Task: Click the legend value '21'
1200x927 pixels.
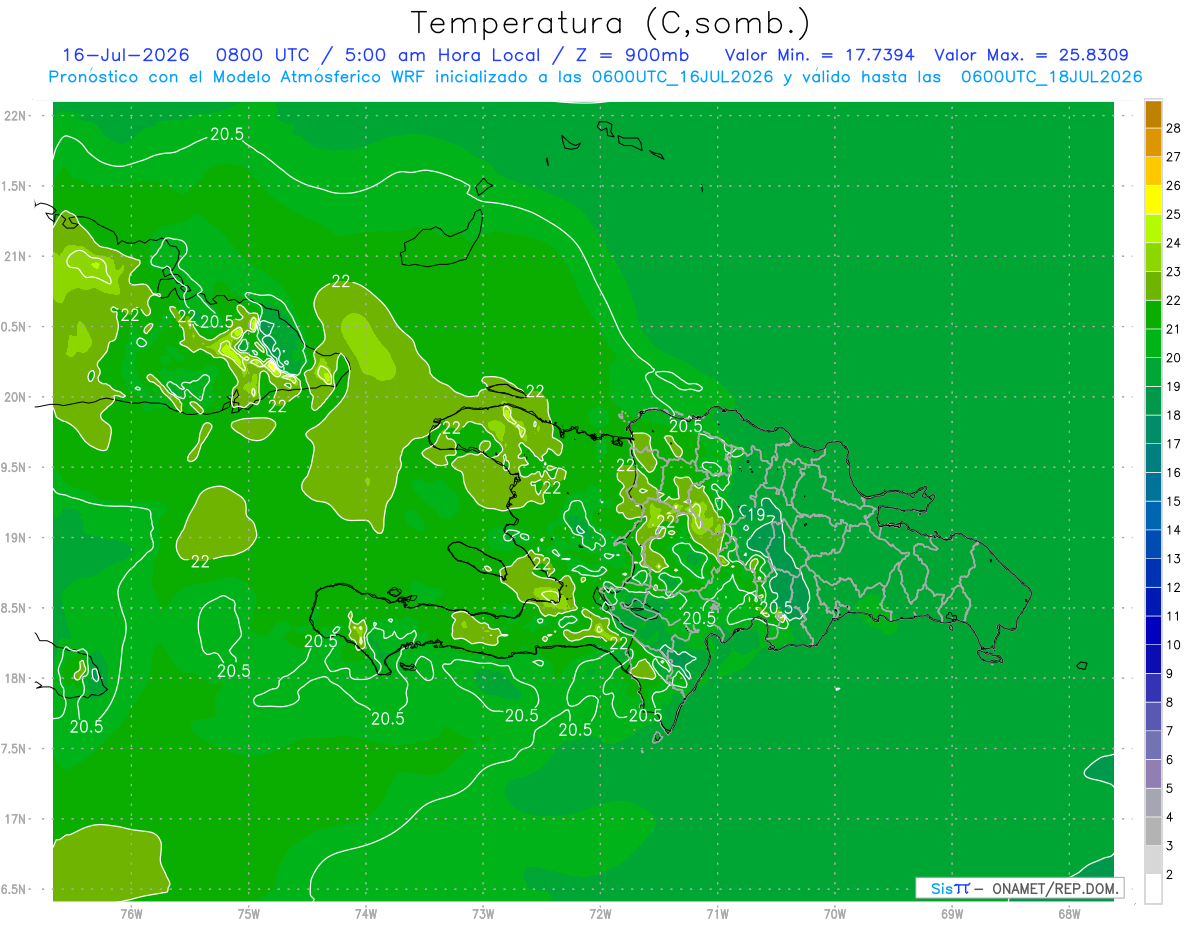Action: click(x=1173, y=329)
